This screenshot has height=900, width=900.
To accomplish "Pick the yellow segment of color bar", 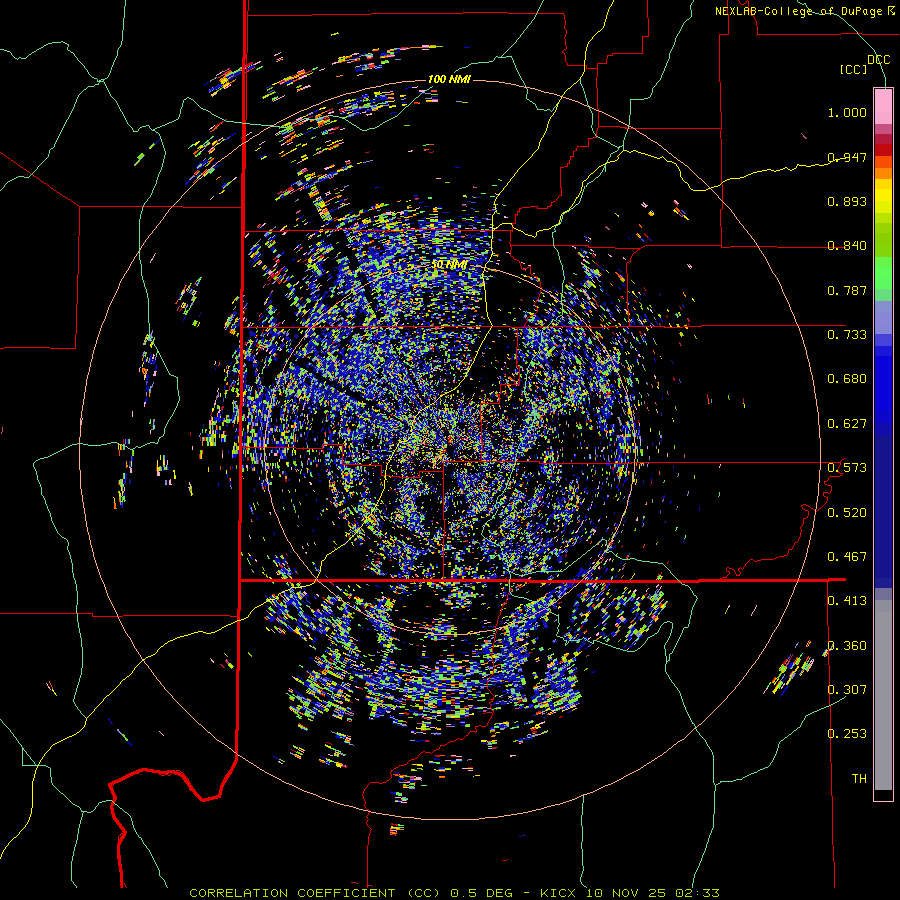I will [x=883, y=195].
